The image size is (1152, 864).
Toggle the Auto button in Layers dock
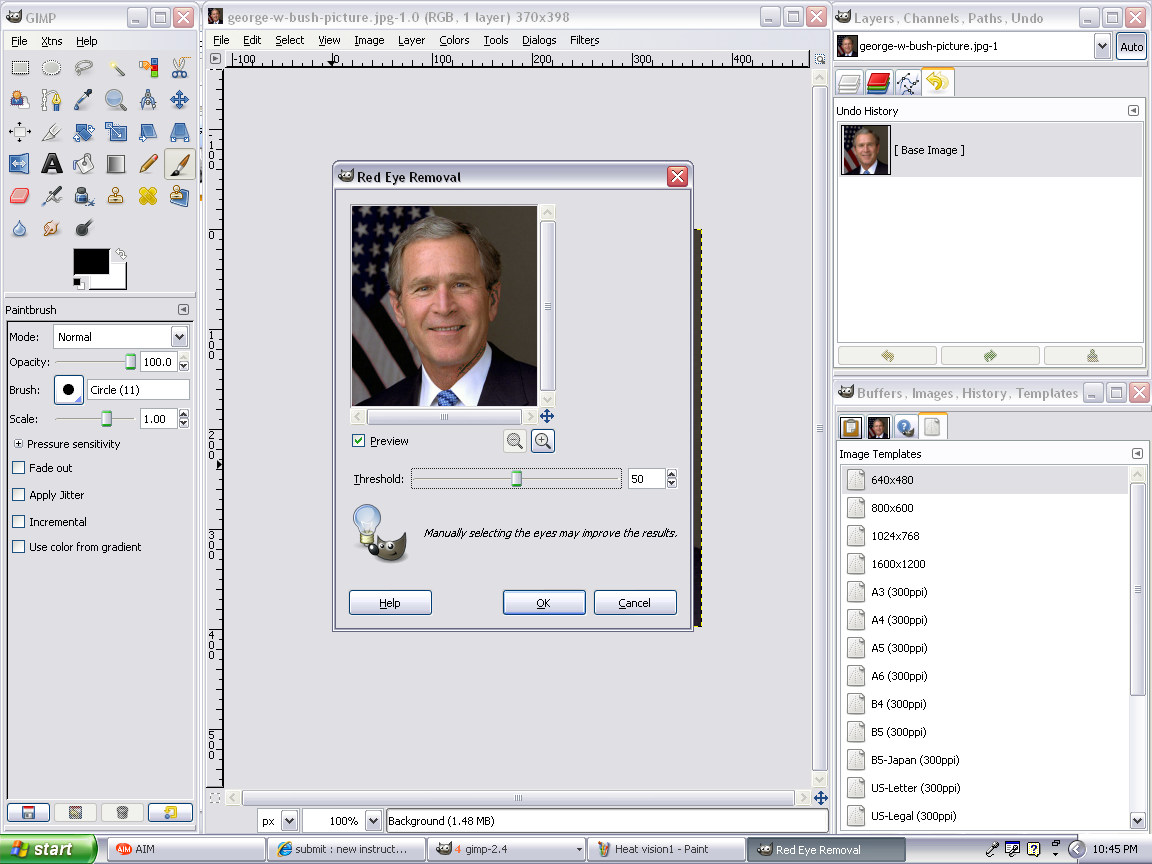click(x=1131, y=46)
